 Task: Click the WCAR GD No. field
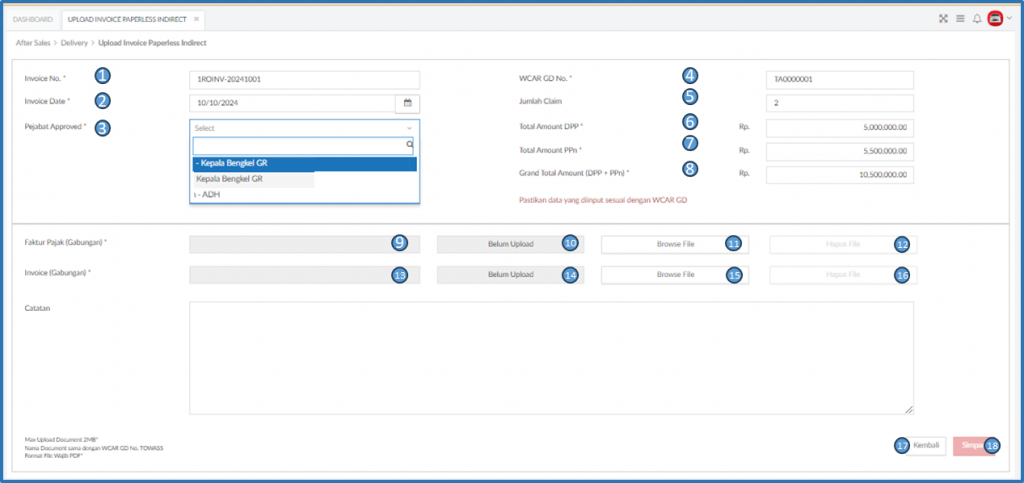840,80
